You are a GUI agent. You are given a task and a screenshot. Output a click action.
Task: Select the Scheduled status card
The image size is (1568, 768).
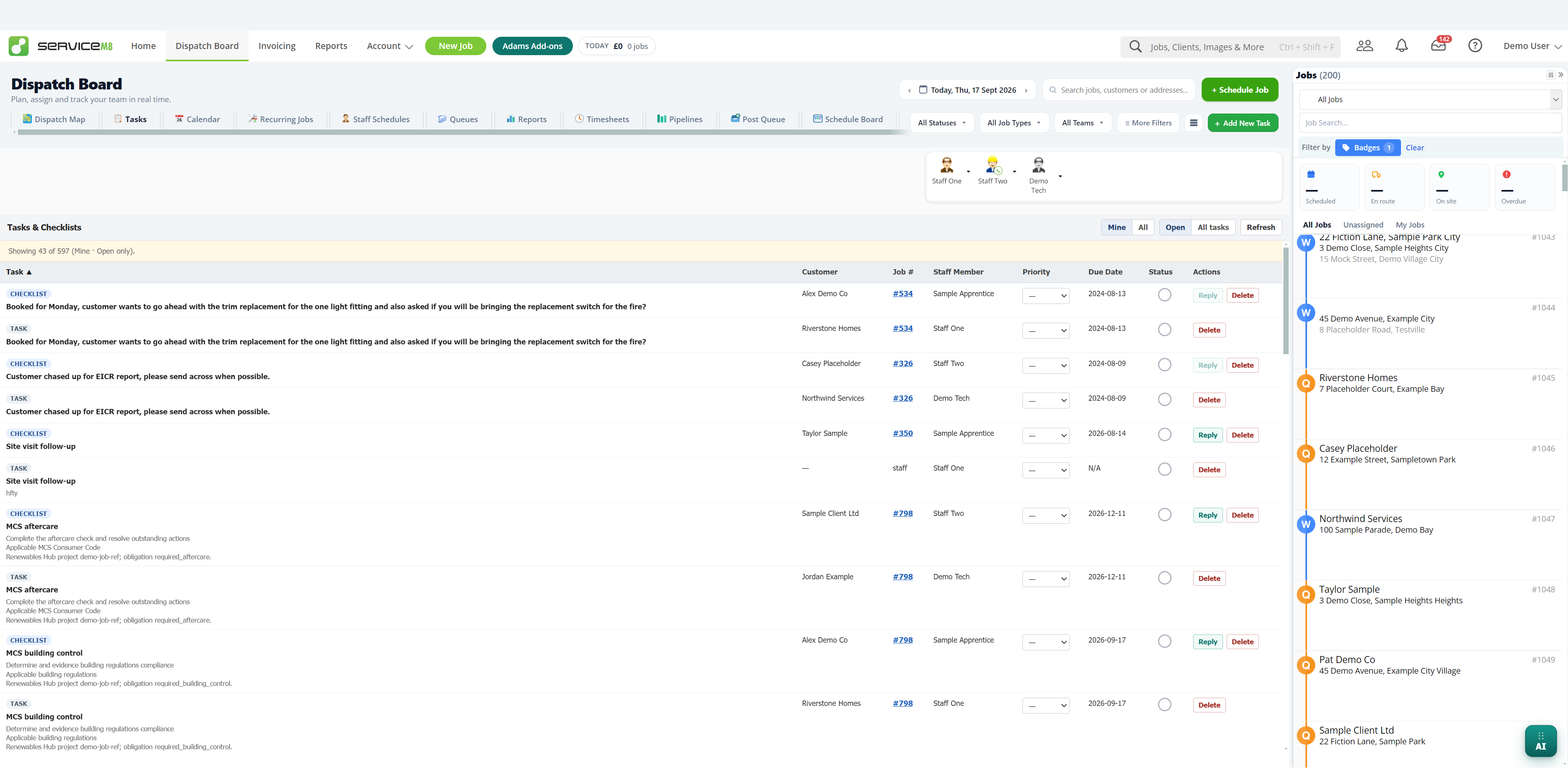tap(1330, 187)
